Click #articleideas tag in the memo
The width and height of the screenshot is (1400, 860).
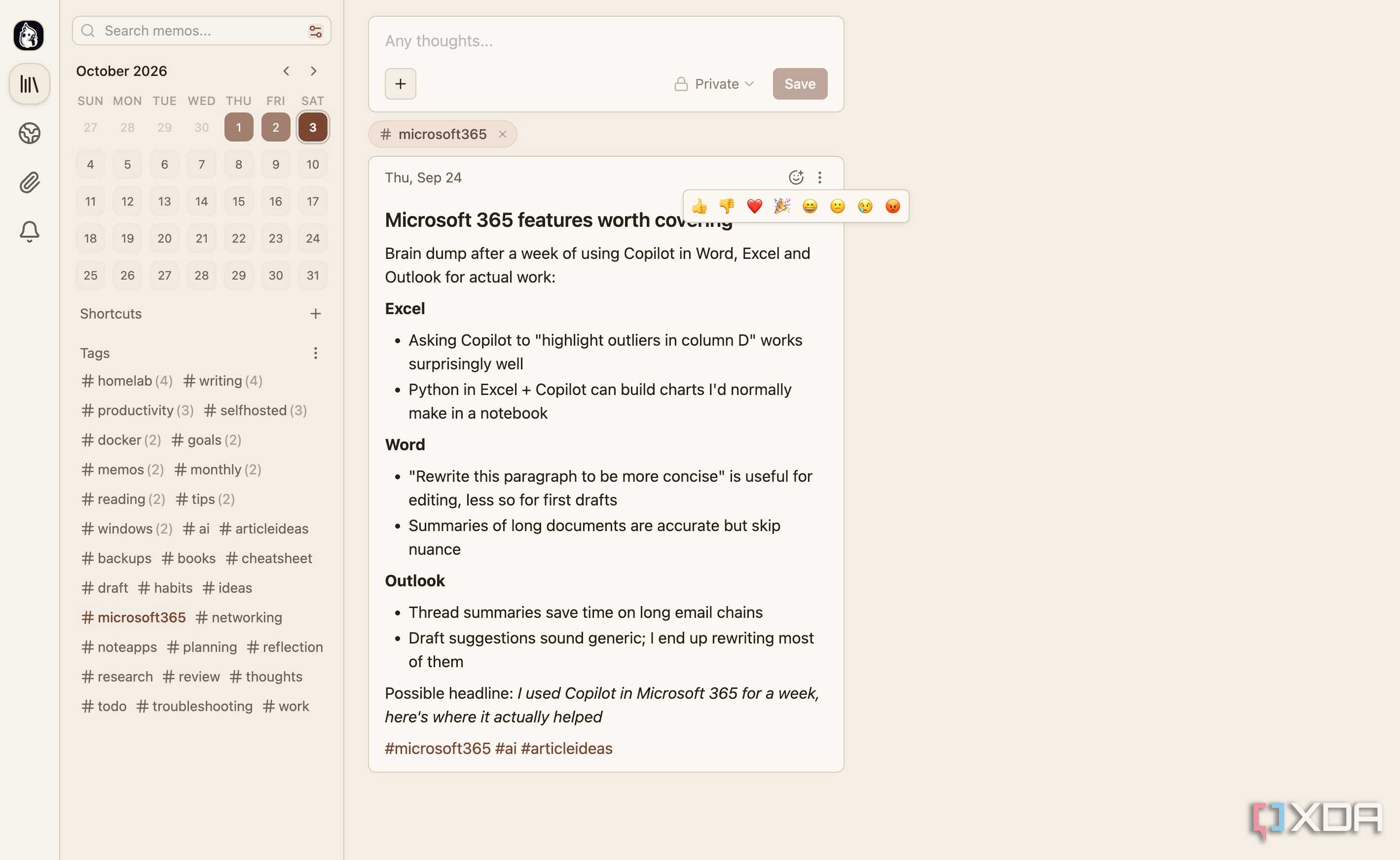(567, 748)
